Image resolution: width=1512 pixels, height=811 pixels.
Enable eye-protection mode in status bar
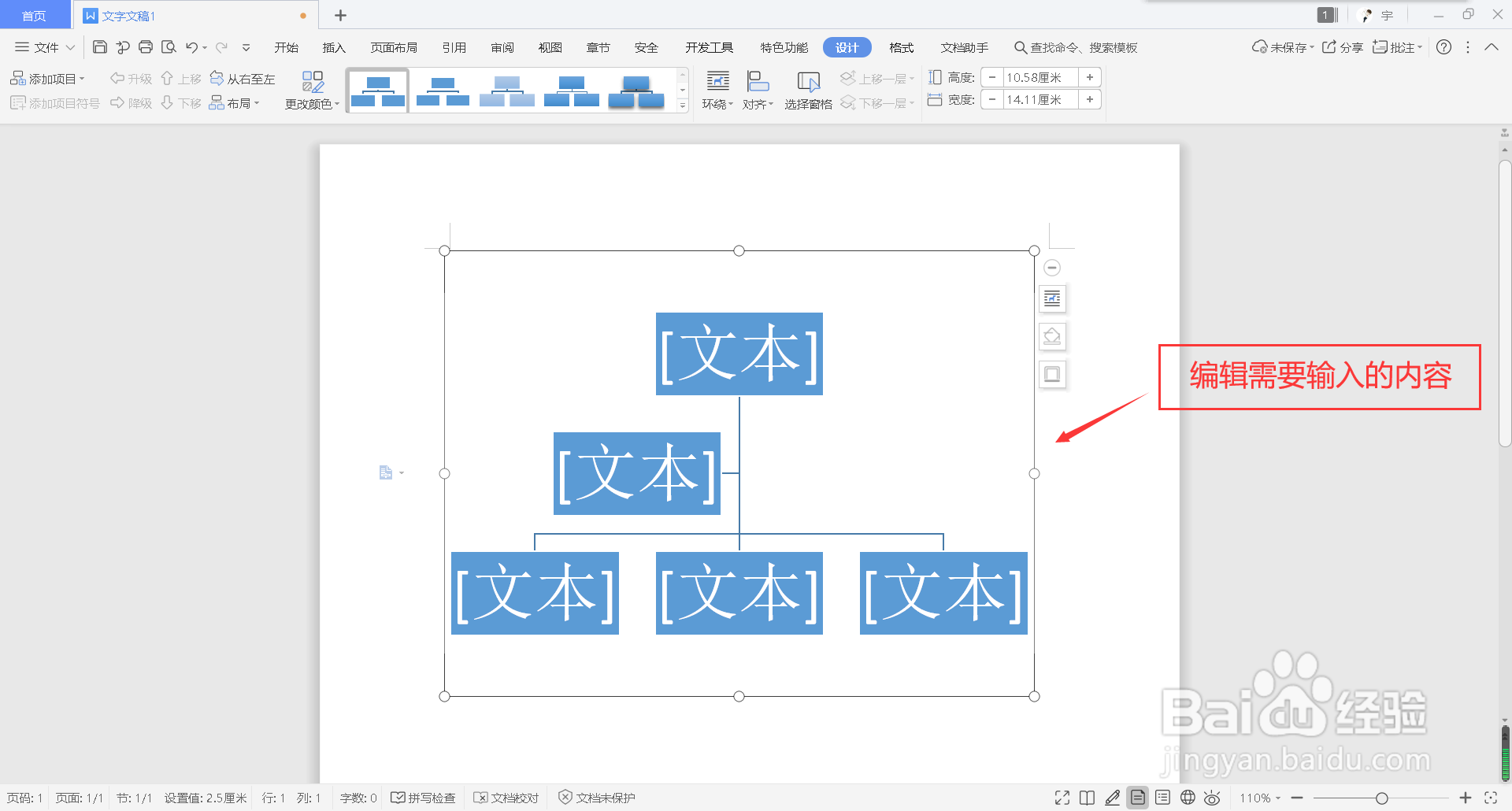point(1213,798)
